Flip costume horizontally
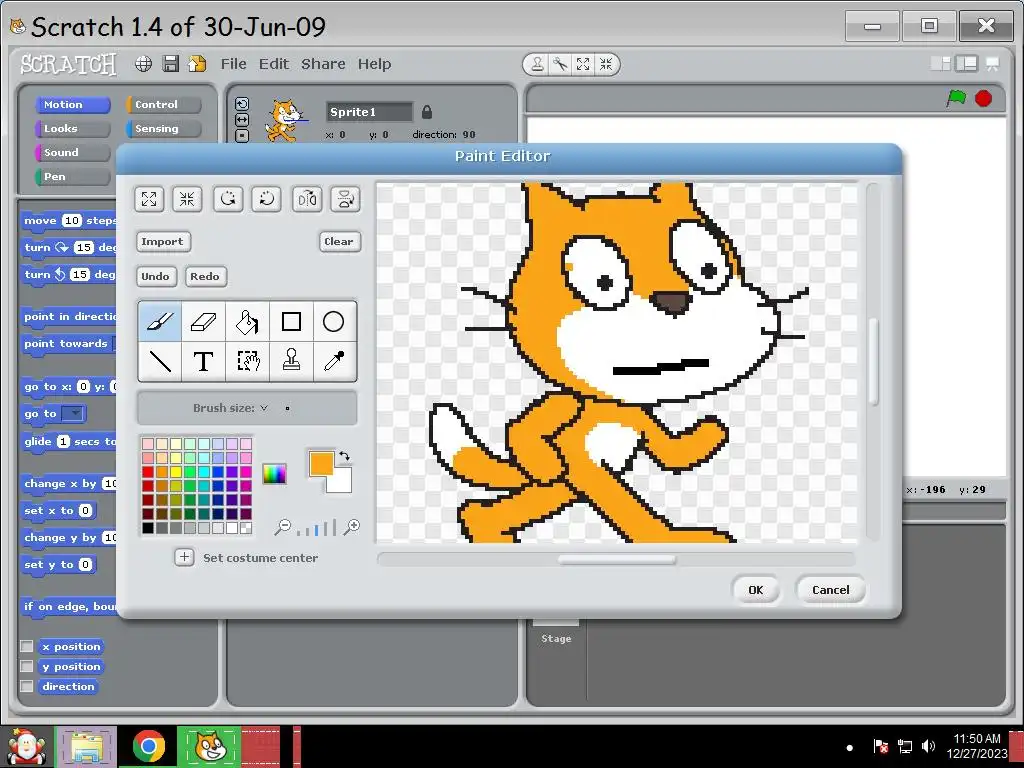The image size is (1024, 768). [x=307, y=199]
